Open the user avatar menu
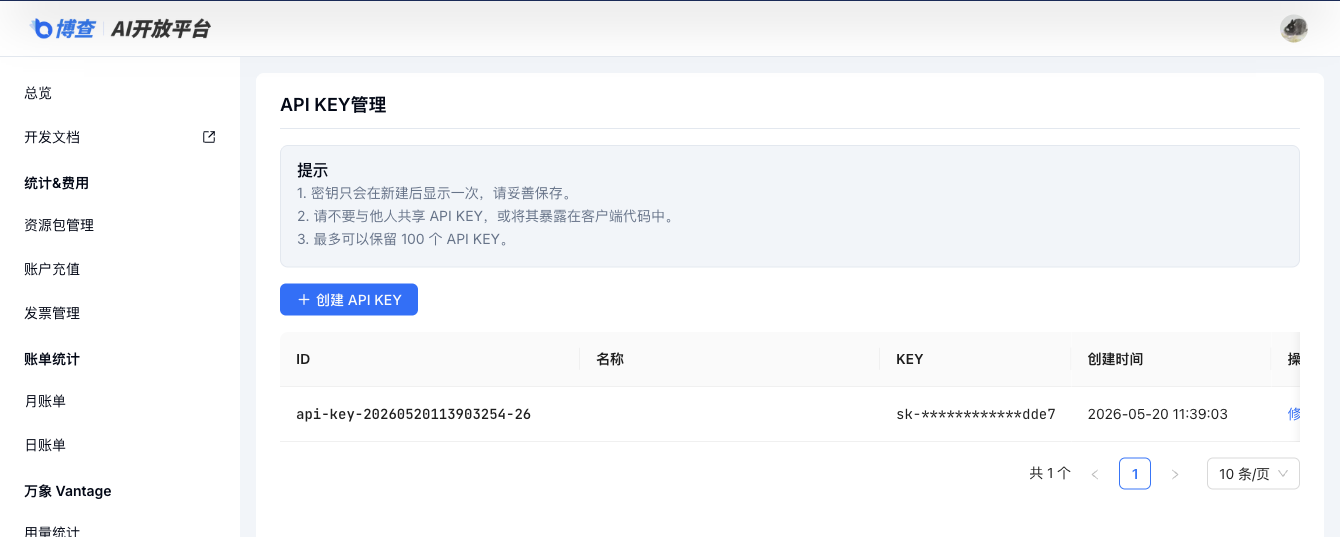 (1294, 28)
